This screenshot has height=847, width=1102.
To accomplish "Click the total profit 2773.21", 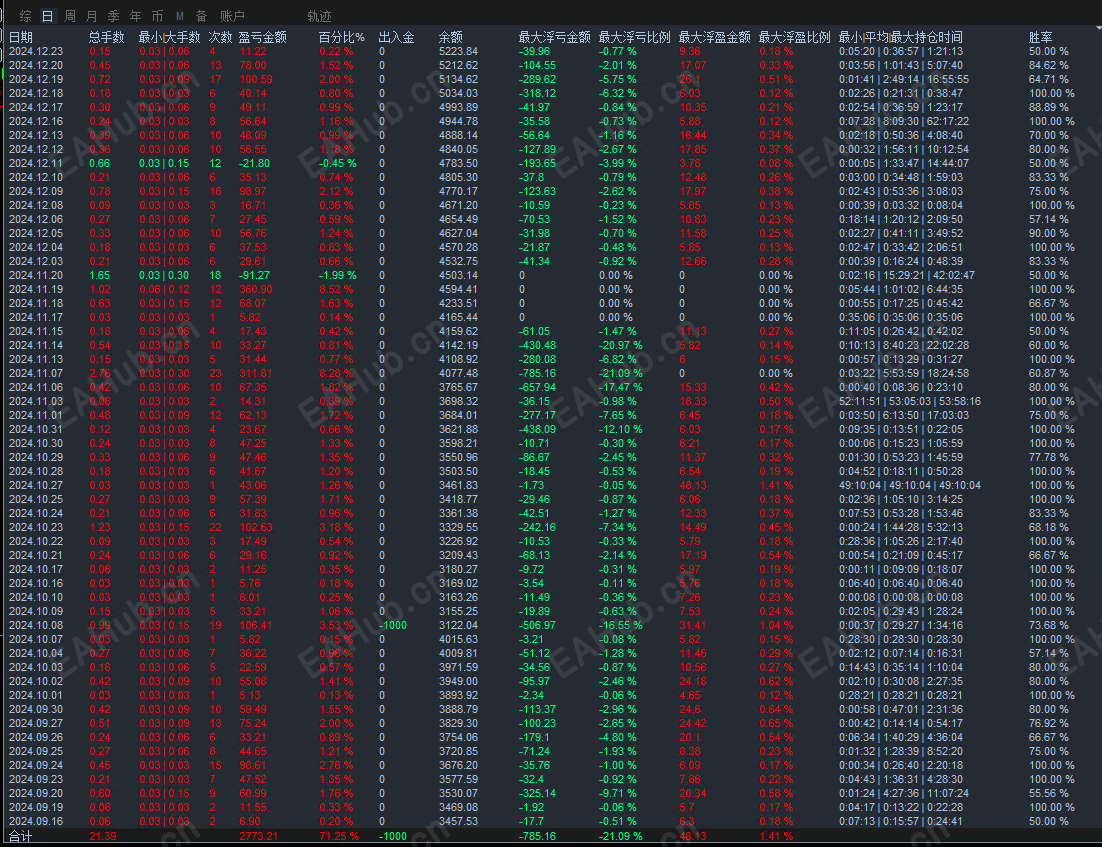I will 258,836.
